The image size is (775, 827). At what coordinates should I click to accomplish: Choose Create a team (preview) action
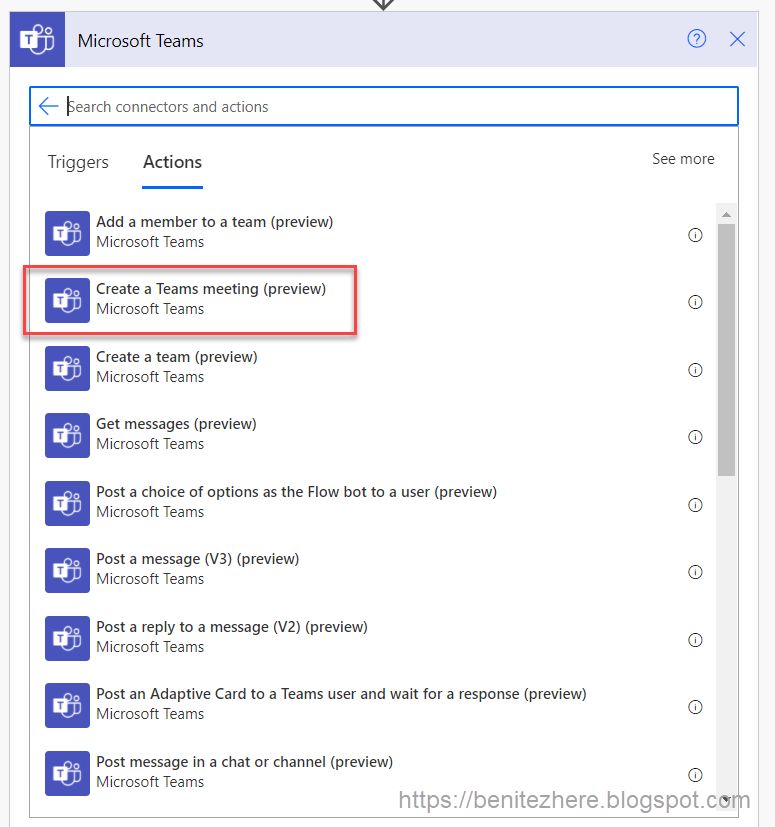(x=177, y=357)
